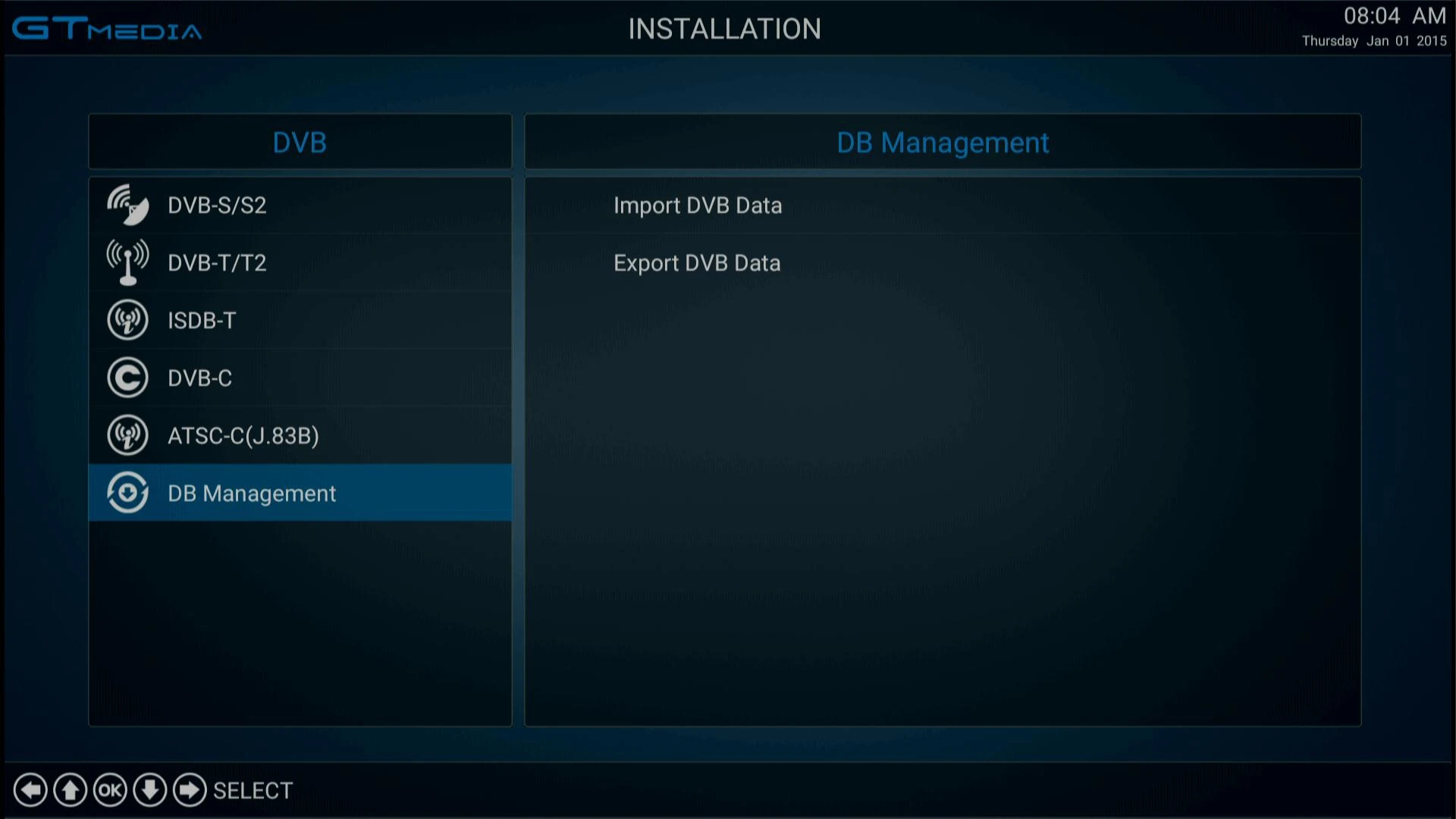
Task: Click the INSTALLATION page title
Action: click(x=724, y=29)
